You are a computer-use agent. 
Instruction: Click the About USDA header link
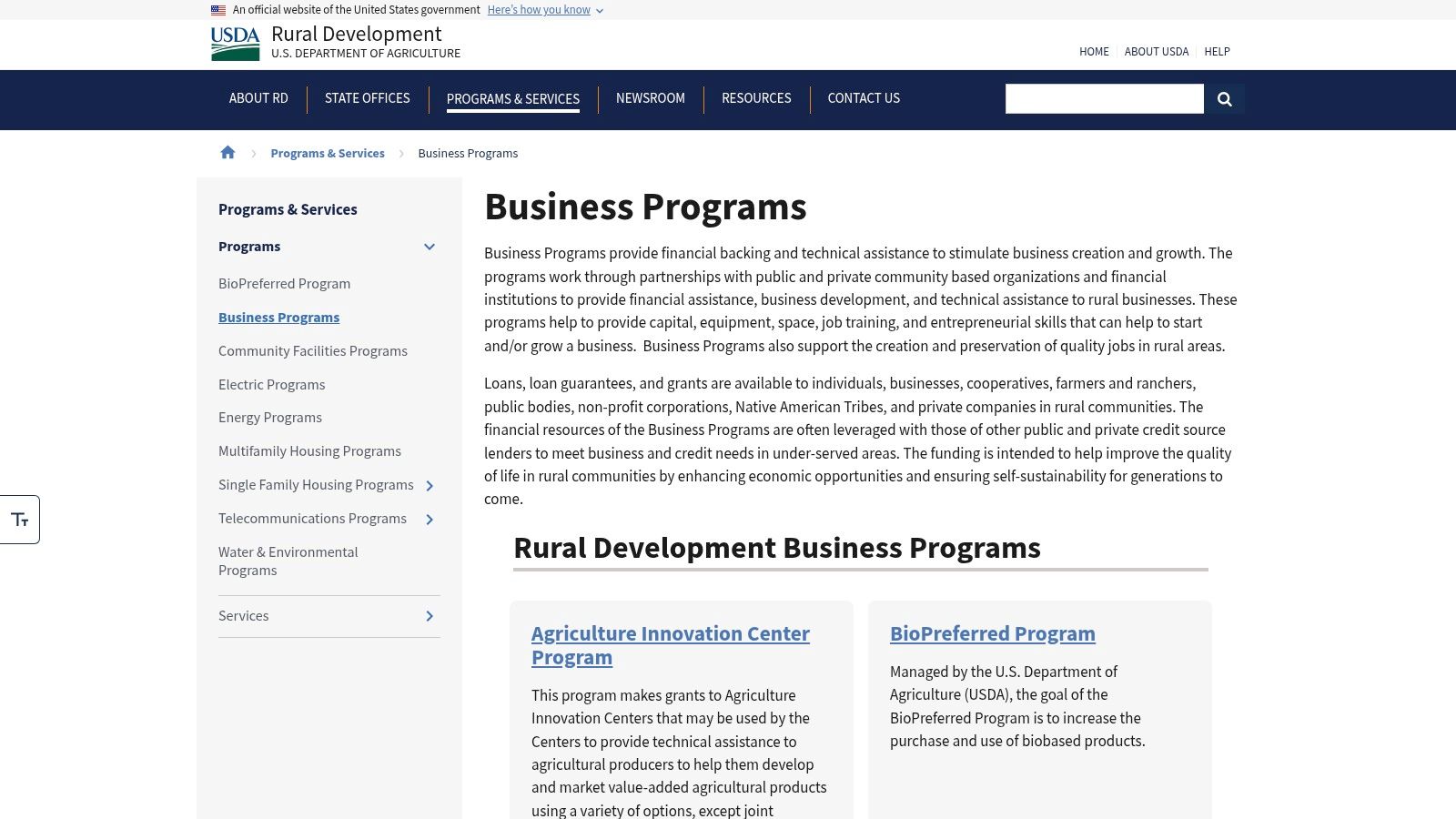(x=1157, y=52)
